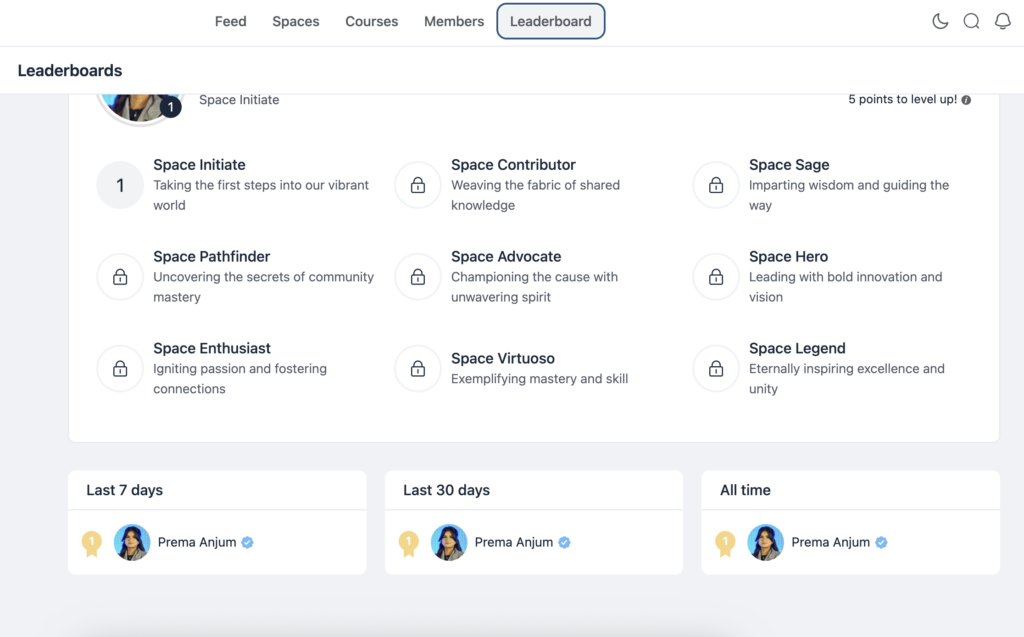
Task: Select the Space Legend lock icon
Action: pos(715,368)
